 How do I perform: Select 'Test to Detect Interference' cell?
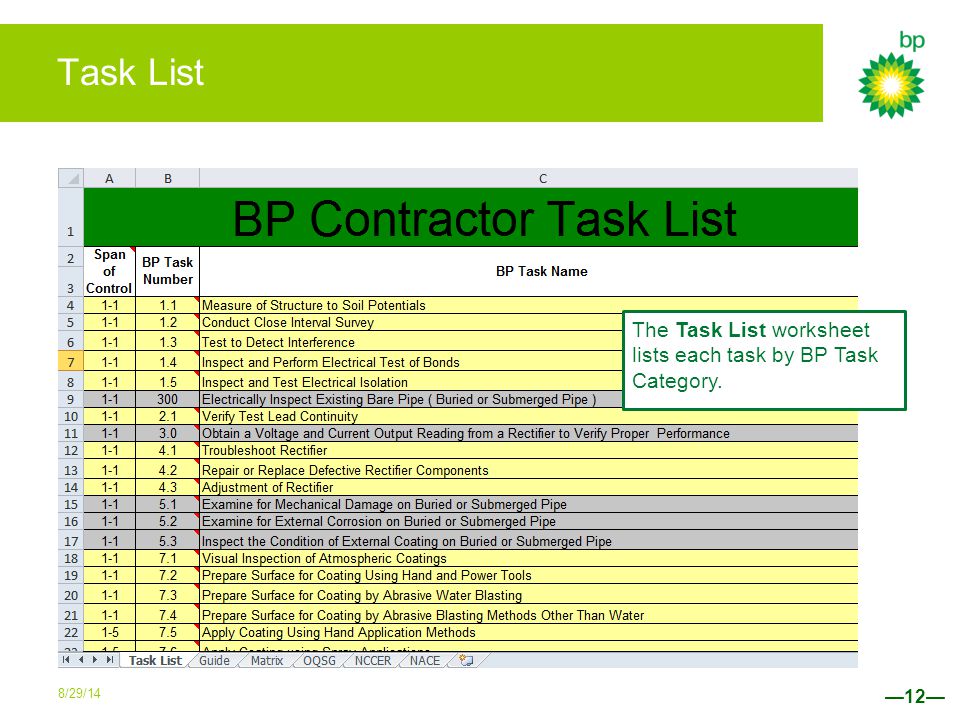point(411,342)
